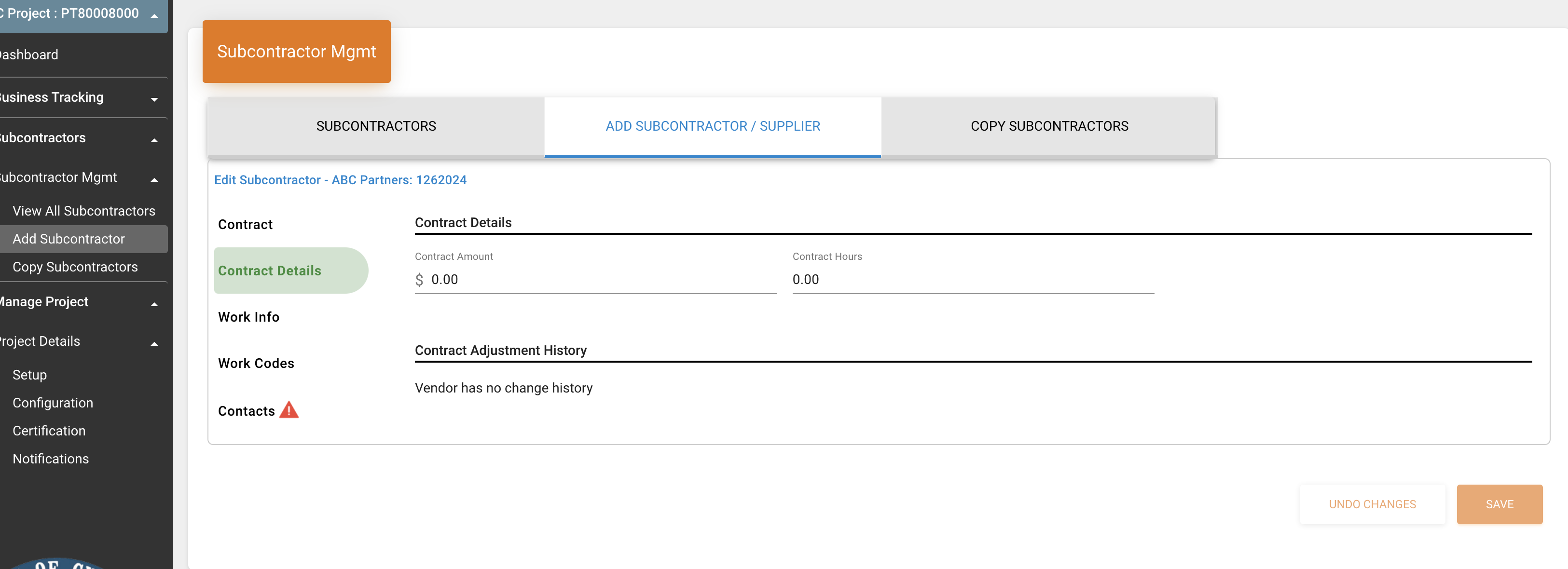Collapse the Subcontractor Mgmt submenu arrow
Screen dimensions: 1568x569
tap(154, 179)
